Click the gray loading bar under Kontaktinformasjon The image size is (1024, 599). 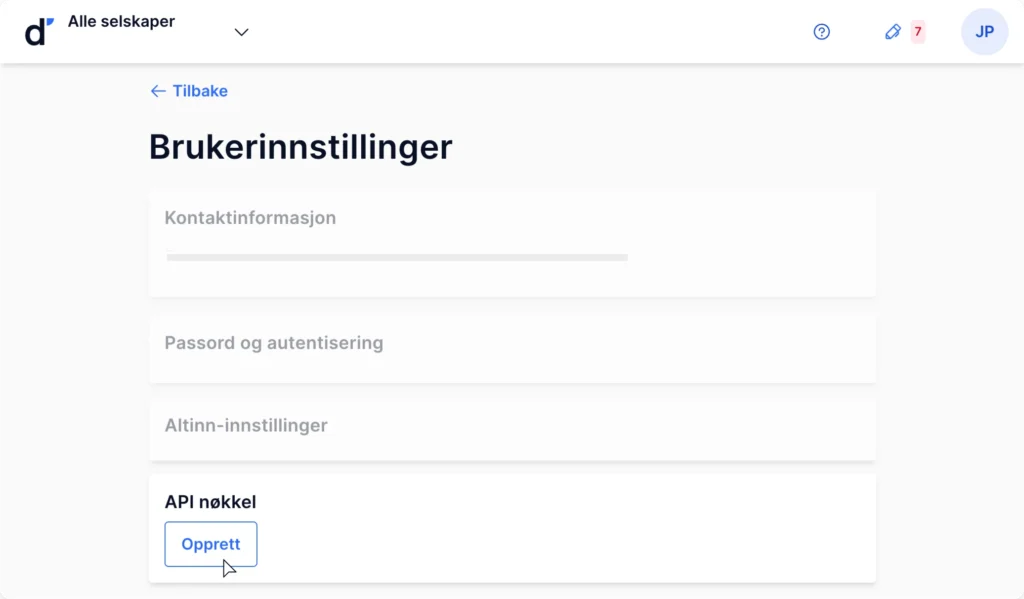(397, 257)
